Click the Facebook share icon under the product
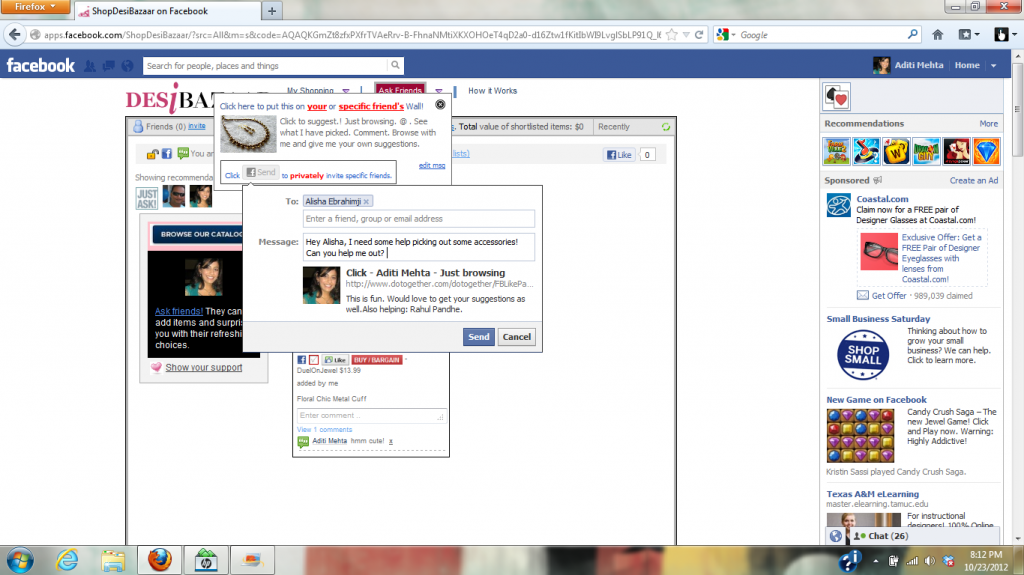This screenshot has width=1024, height=575. point(301,360)
